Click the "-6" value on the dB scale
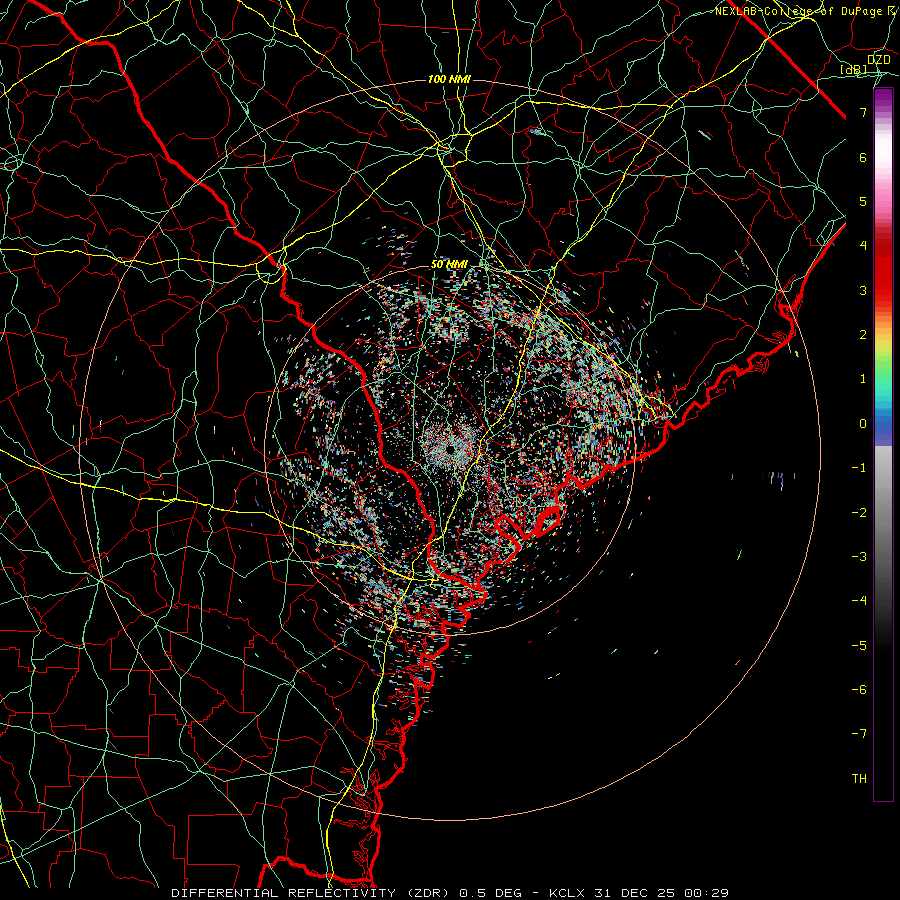 point(859,690)
